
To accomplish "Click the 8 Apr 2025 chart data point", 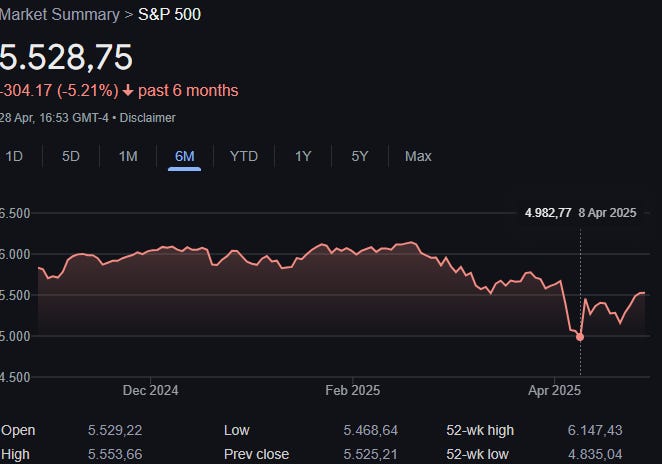I will (x=580, y=337).
